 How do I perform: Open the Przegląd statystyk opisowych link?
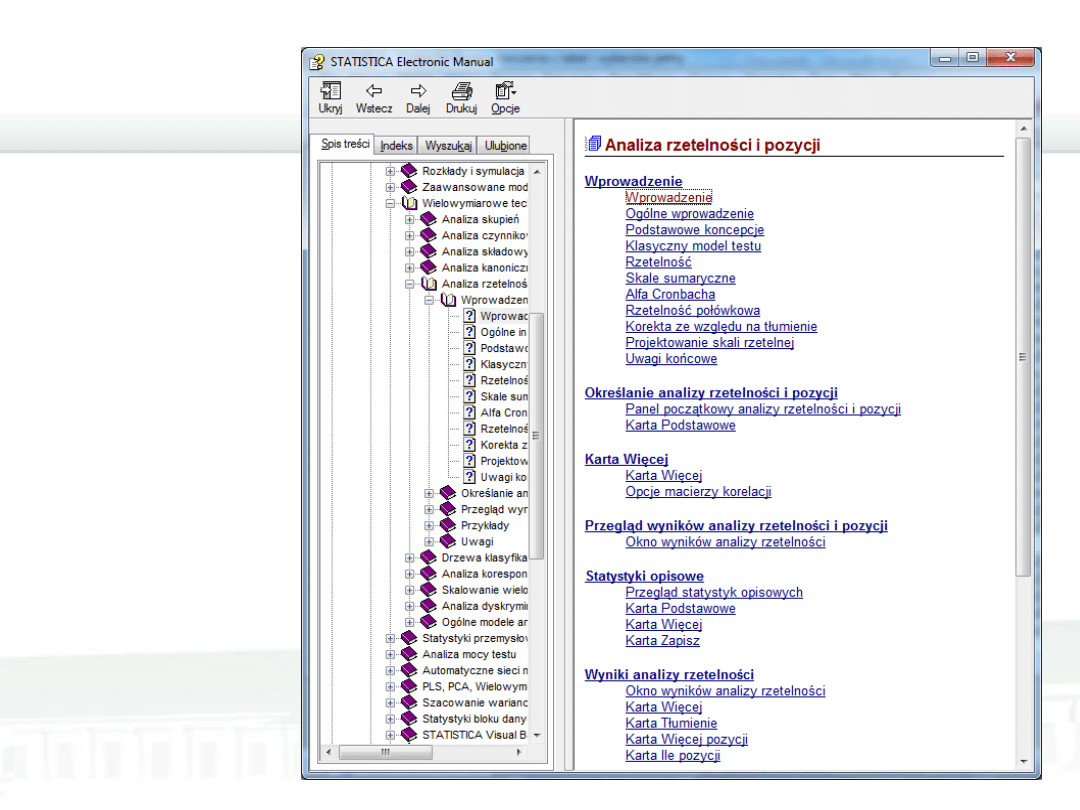tap(714, 593)
